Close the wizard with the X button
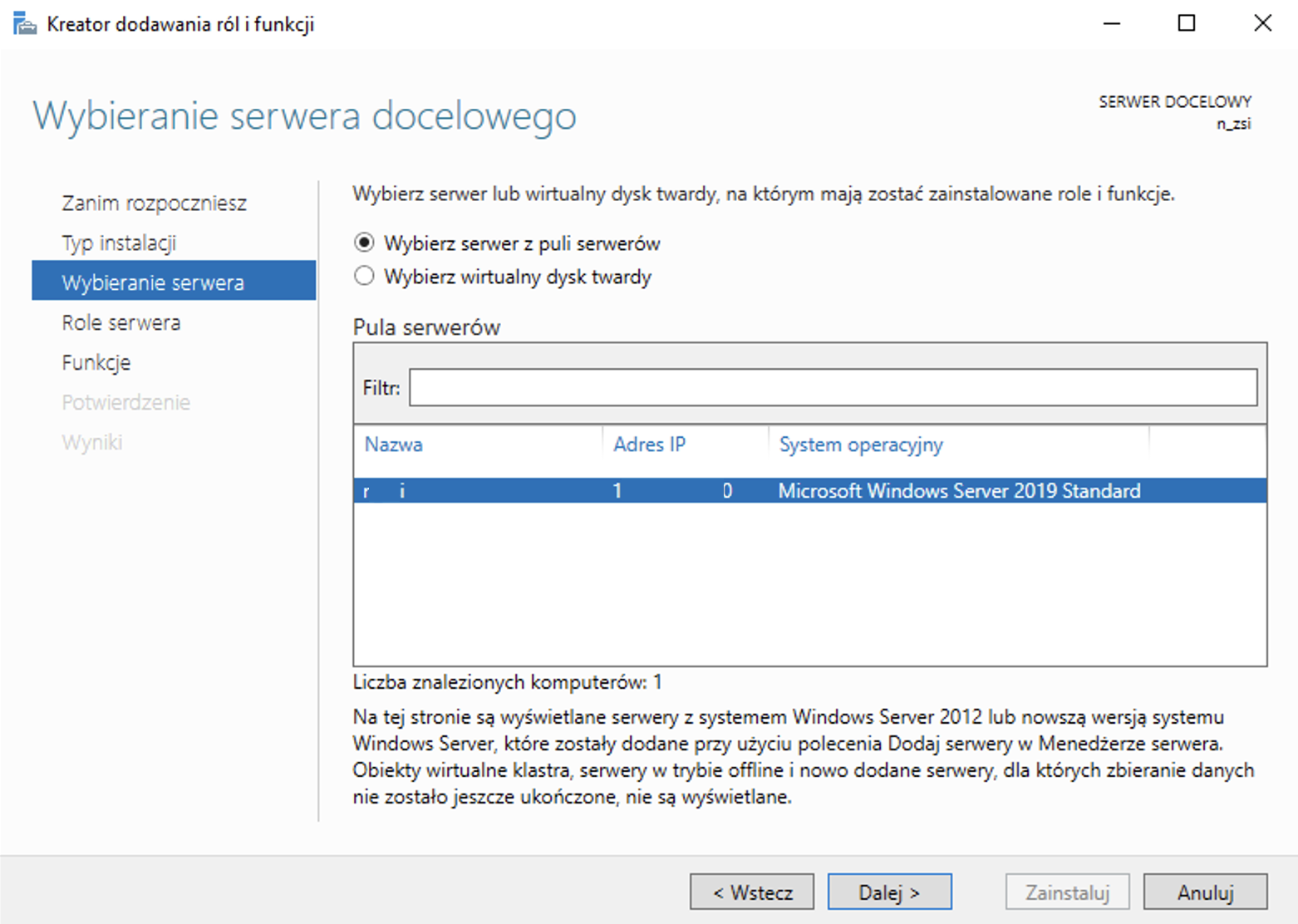Screen dimensions: 1298x924 point(1262,24)
